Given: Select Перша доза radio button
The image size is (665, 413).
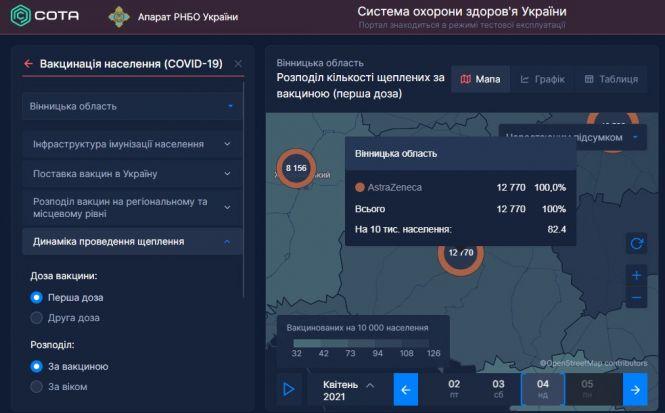Looking at the screenshot, I should 36,297.
